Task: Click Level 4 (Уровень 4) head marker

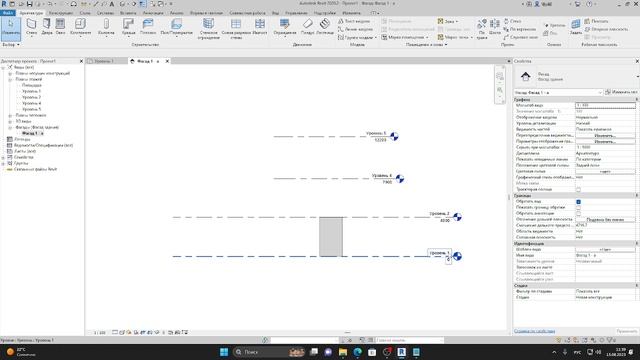Action: pyautogui.click(x=400, y=179)
